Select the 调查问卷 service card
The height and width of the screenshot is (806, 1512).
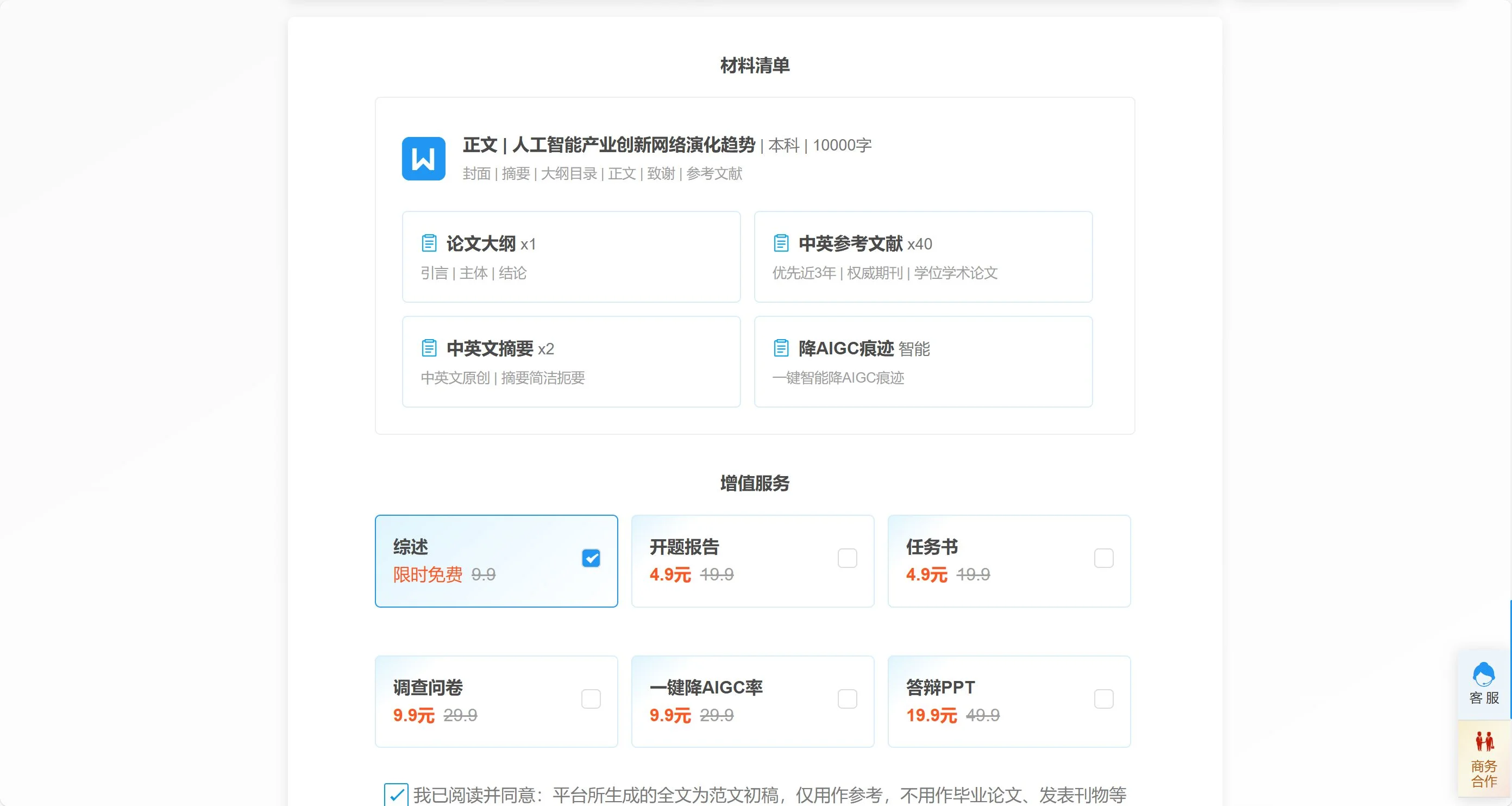tap(496, 702)
